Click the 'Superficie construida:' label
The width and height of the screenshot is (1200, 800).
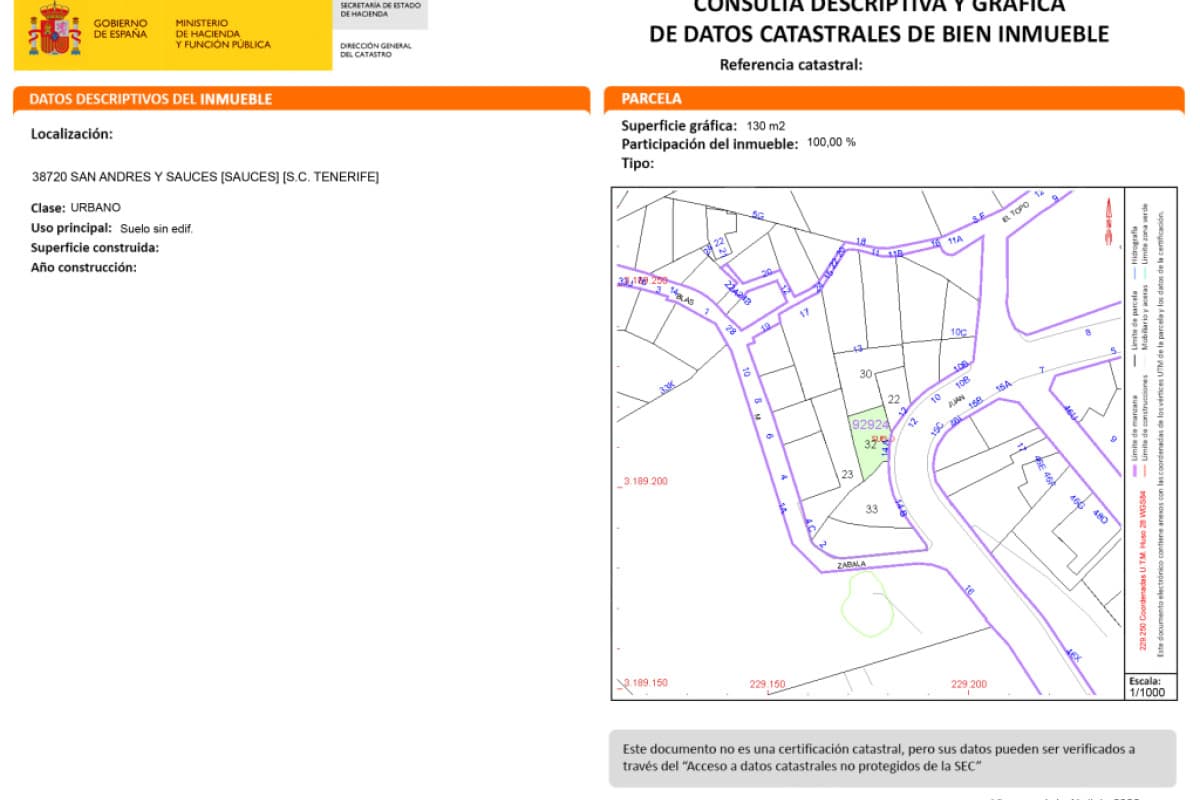pyautogui.click(x=96, y=248)
